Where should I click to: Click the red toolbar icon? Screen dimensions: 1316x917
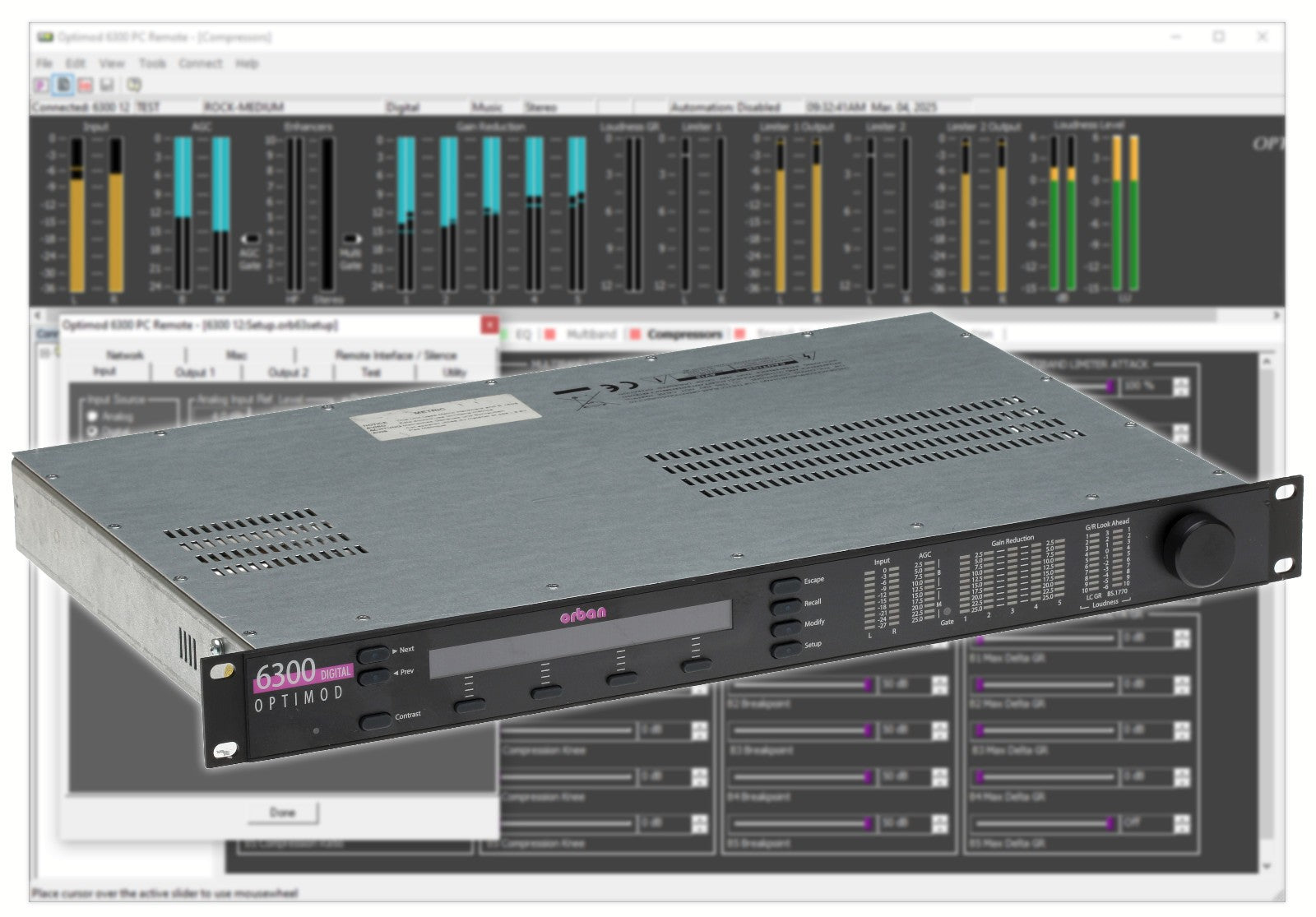85,85
